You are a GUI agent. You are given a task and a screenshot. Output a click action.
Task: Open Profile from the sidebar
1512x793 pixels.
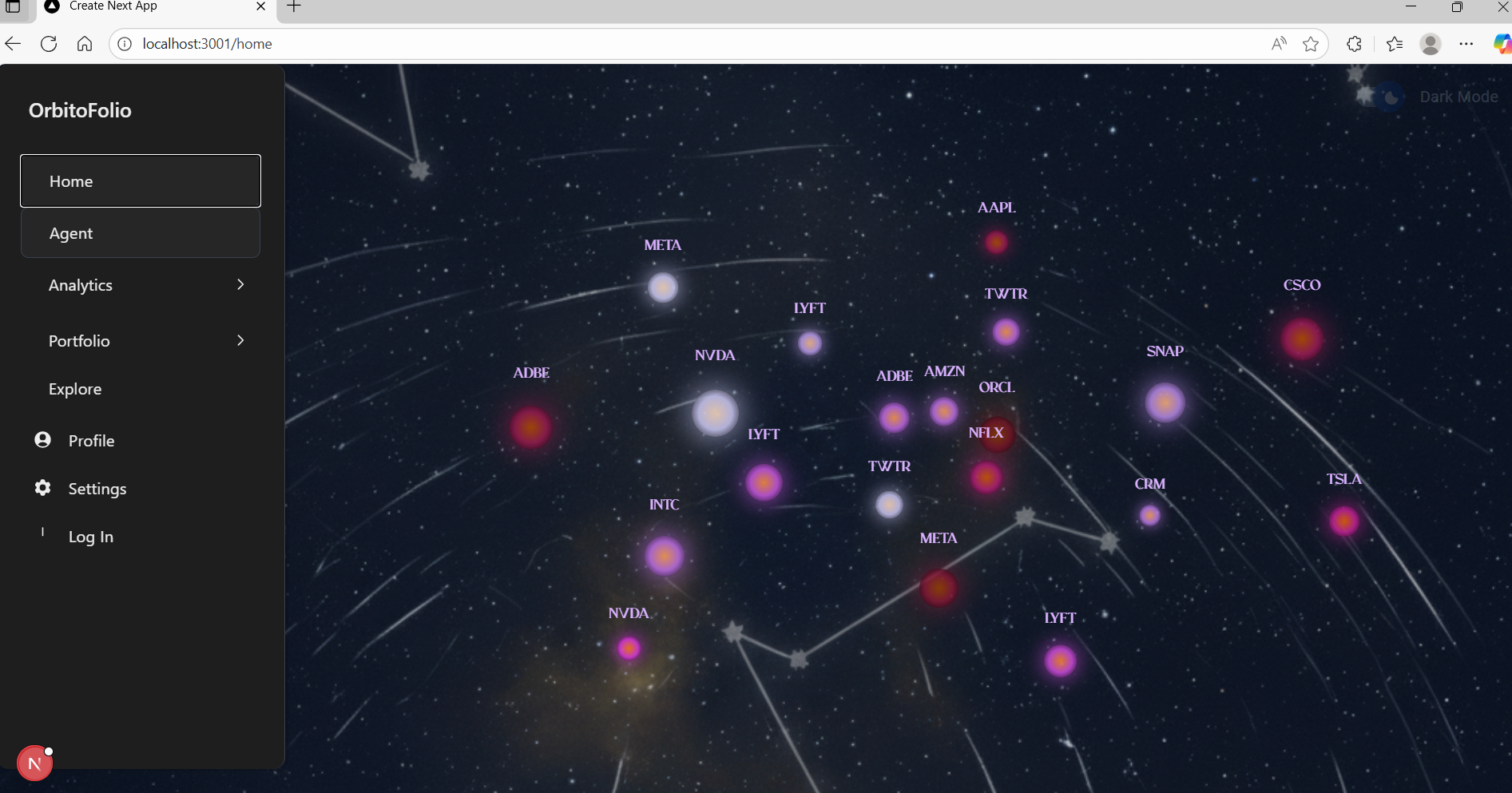[91, 441]
